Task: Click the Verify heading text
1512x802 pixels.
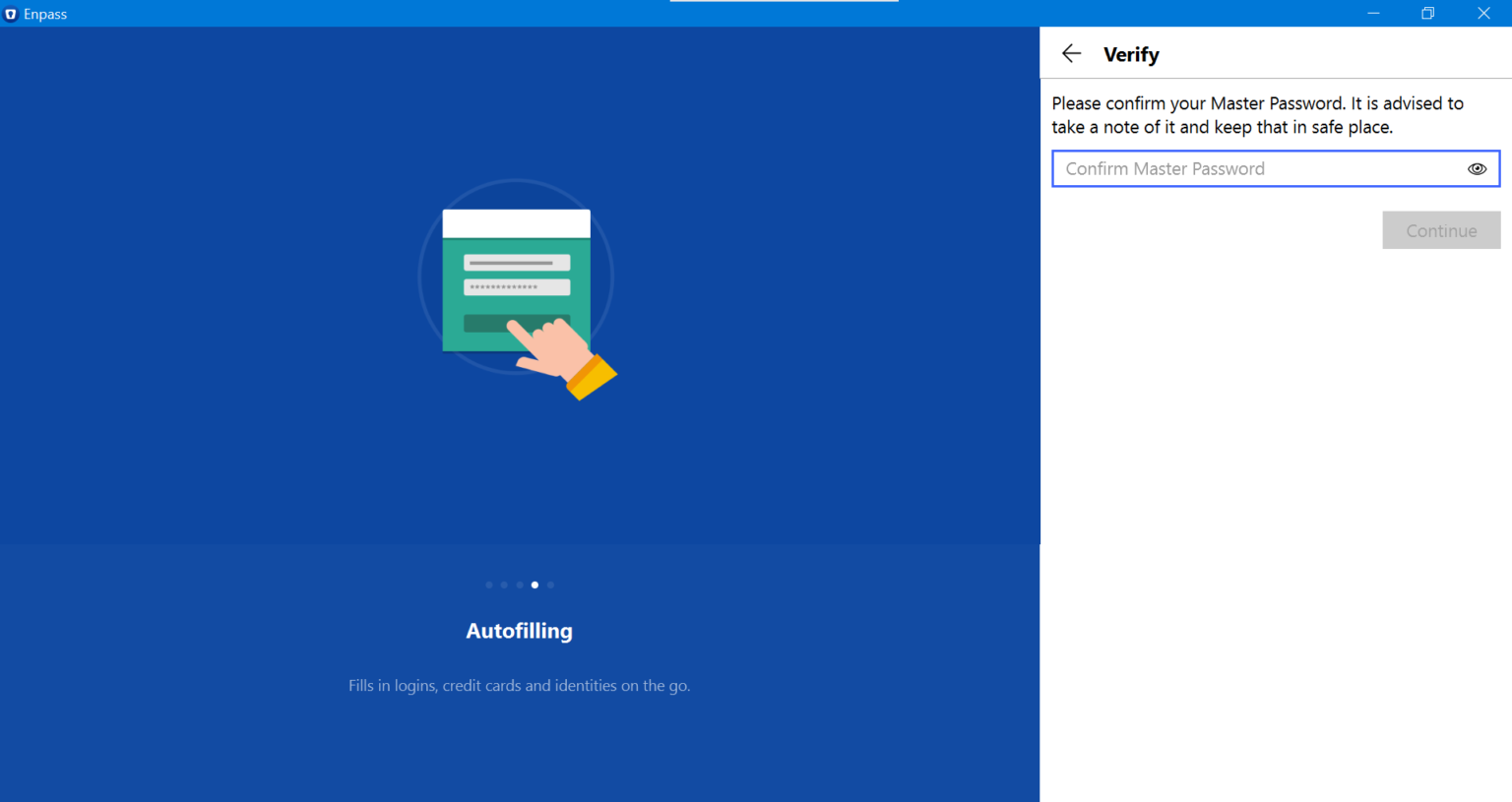Action: [1131, 54]
